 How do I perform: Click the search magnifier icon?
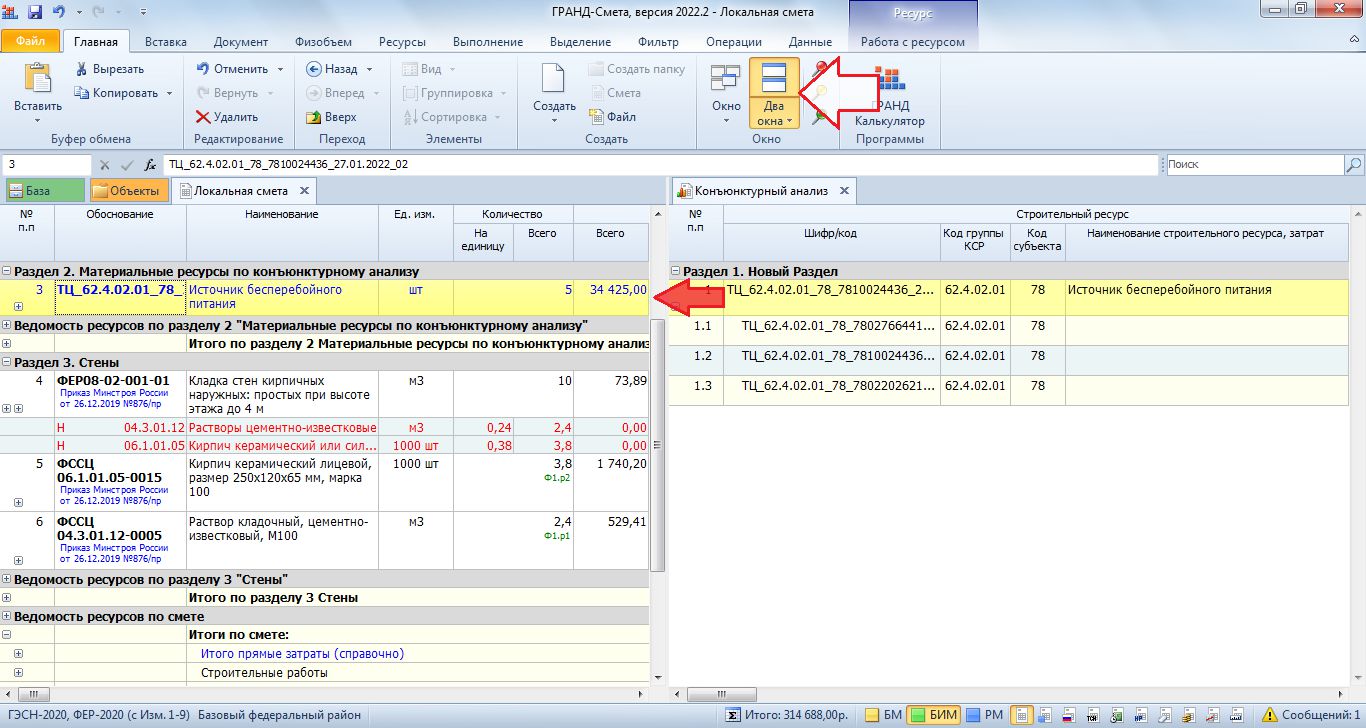(x=1354, y=164)
